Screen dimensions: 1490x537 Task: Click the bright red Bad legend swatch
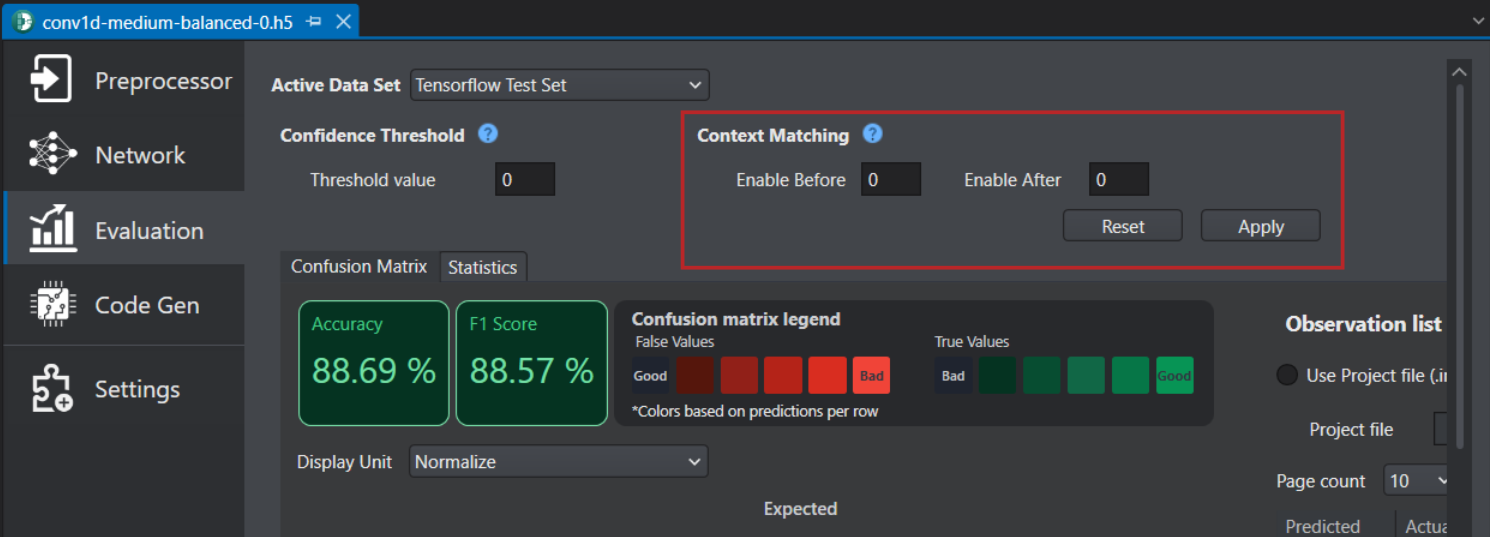871,376
